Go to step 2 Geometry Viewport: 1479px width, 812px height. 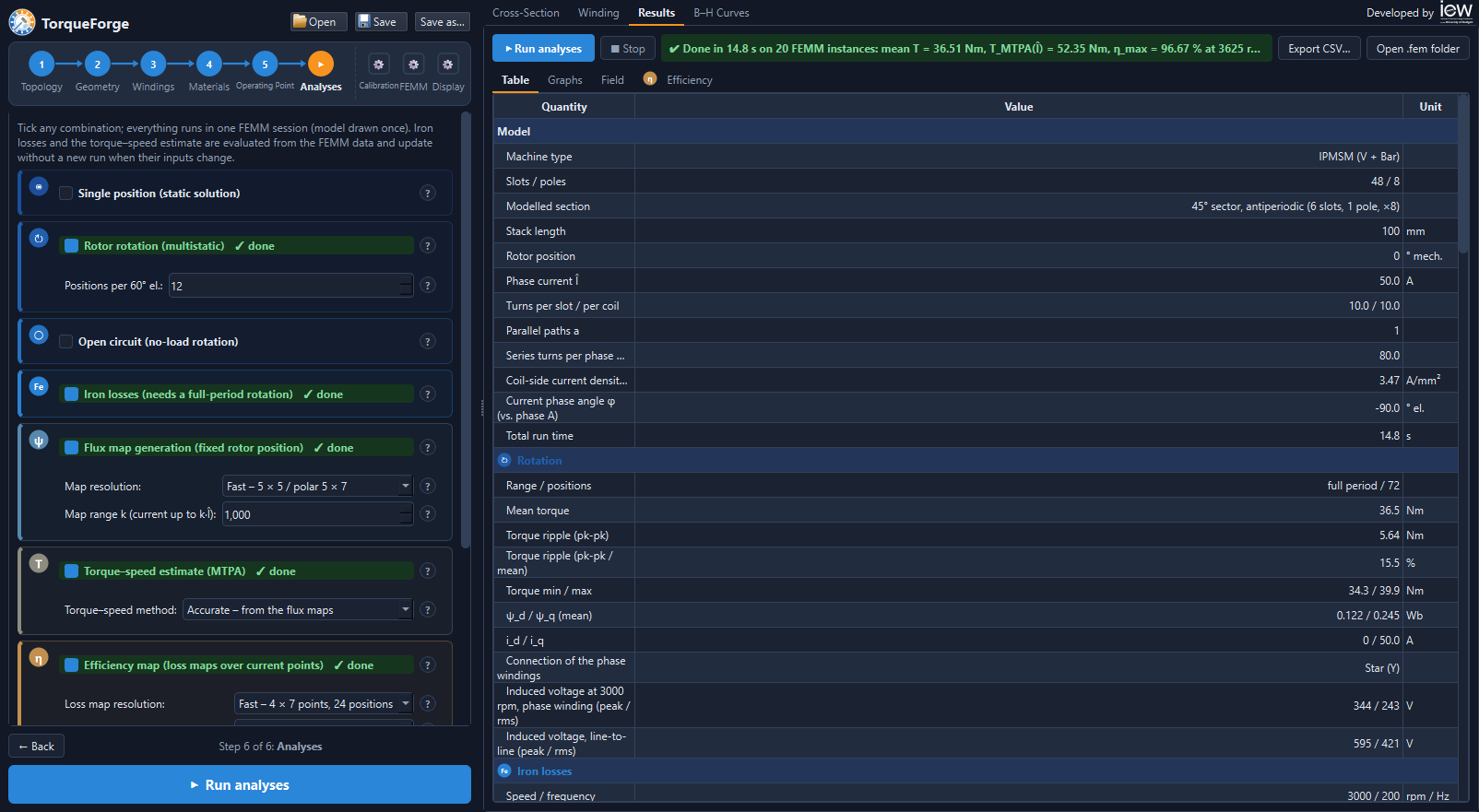click(98, 65)
